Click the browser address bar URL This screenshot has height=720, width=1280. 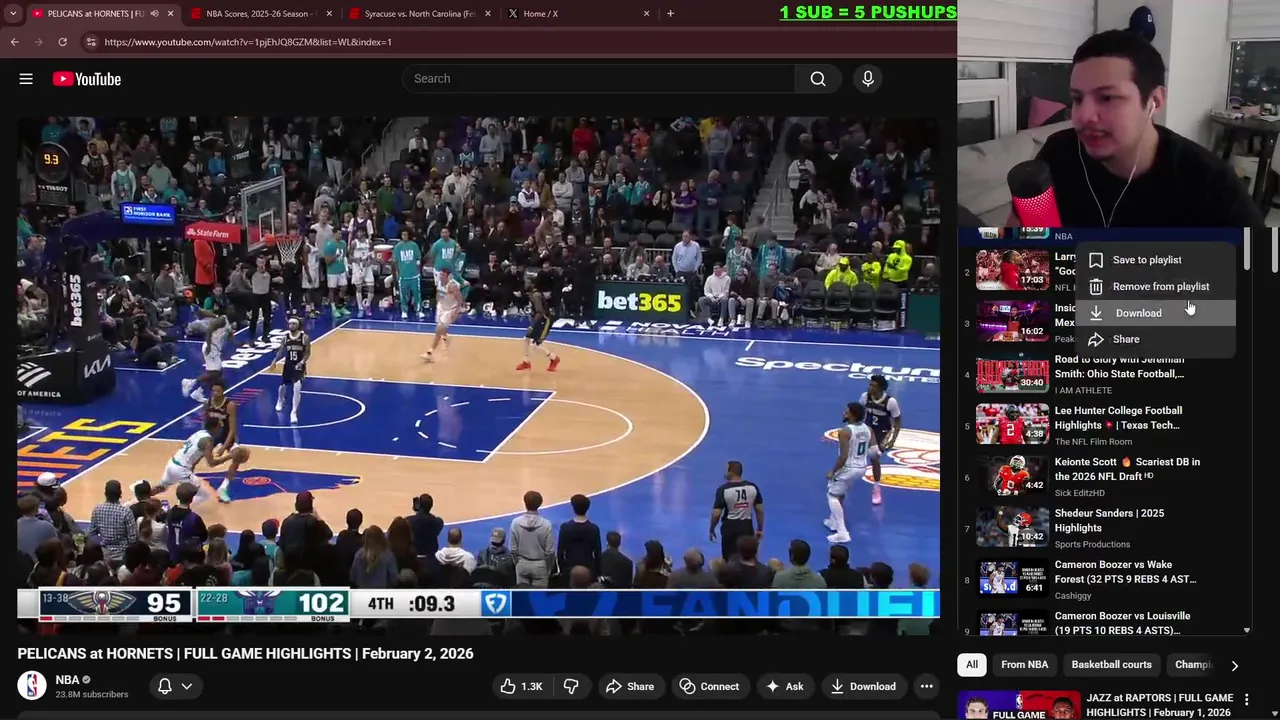248,42
